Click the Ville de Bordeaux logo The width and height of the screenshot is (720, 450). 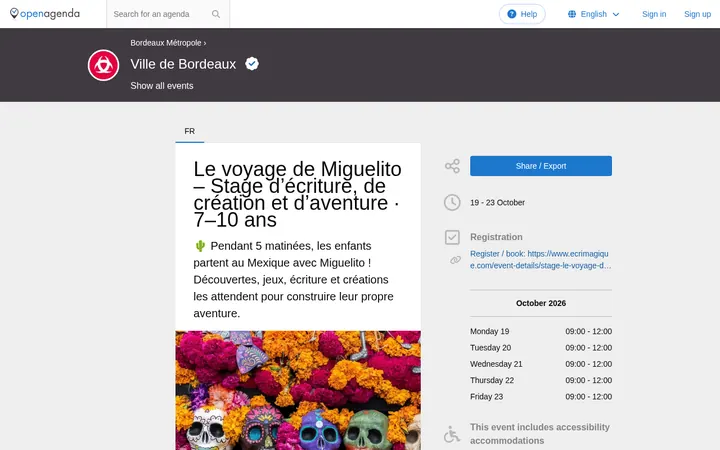[x=103, y=65]
